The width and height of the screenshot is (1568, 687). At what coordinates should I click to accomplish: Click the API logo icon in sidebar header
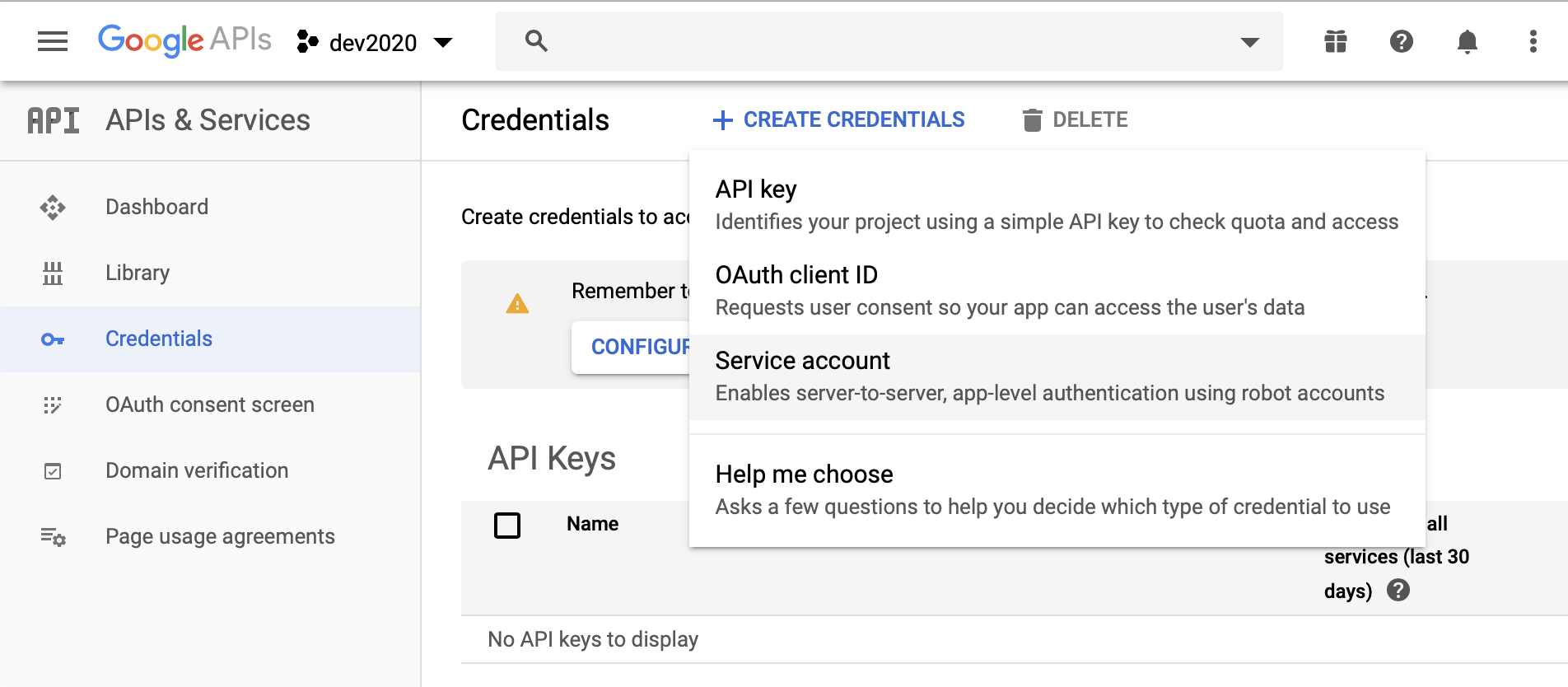(54, 120)
